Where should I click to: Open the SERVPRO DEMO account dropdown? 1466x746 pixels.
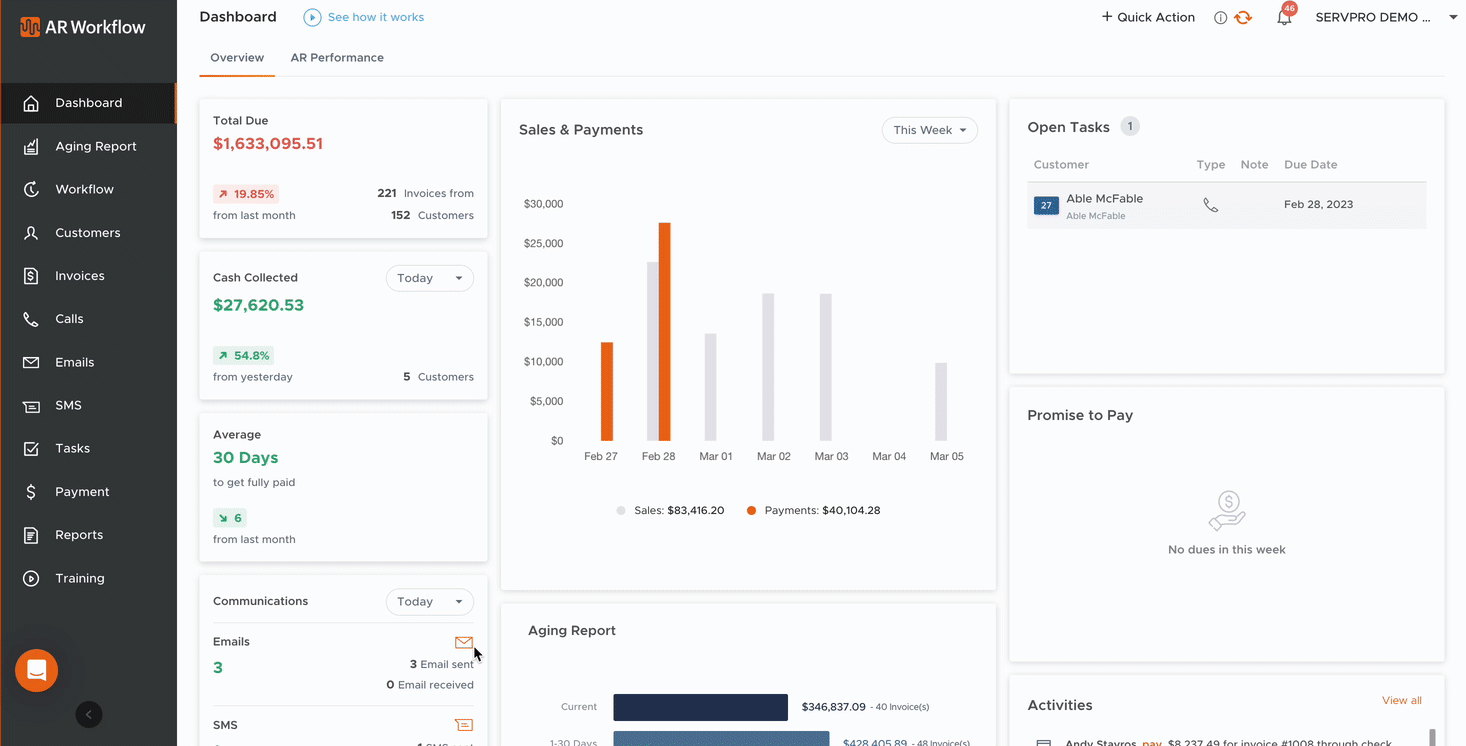pyautogui.click(x=1384, y=17)
